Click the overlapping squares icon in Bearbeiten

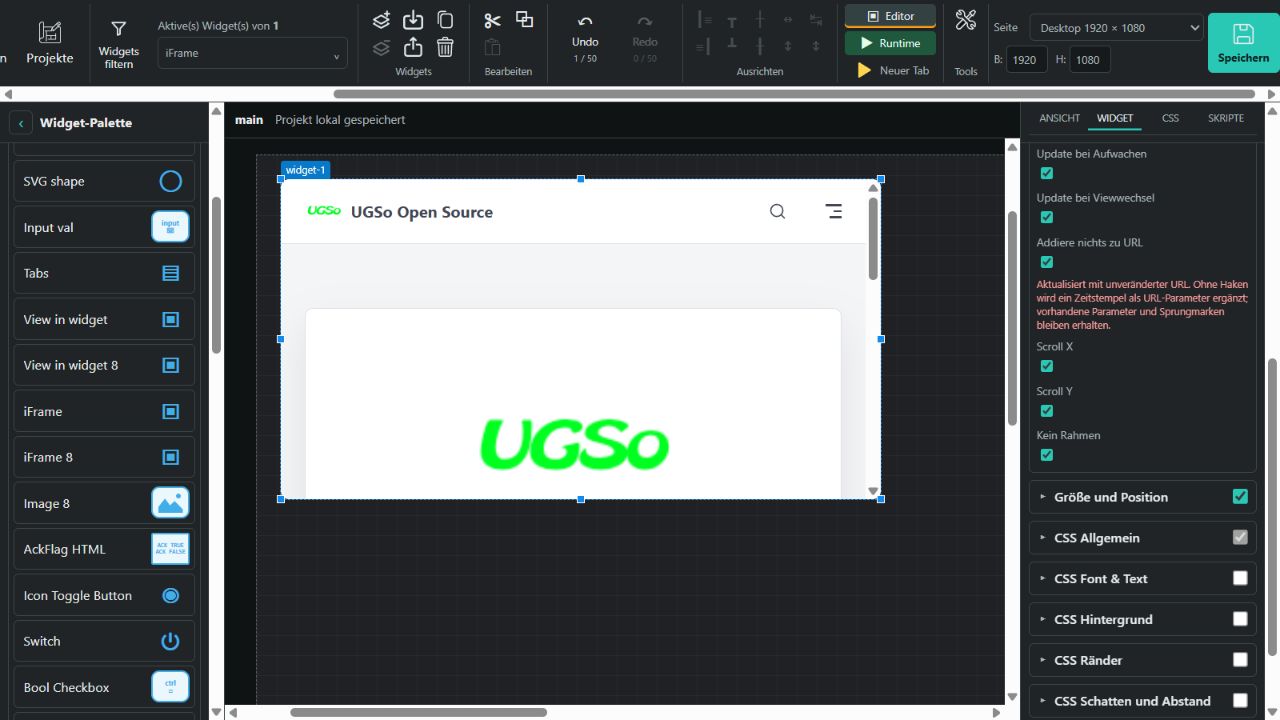524,19
